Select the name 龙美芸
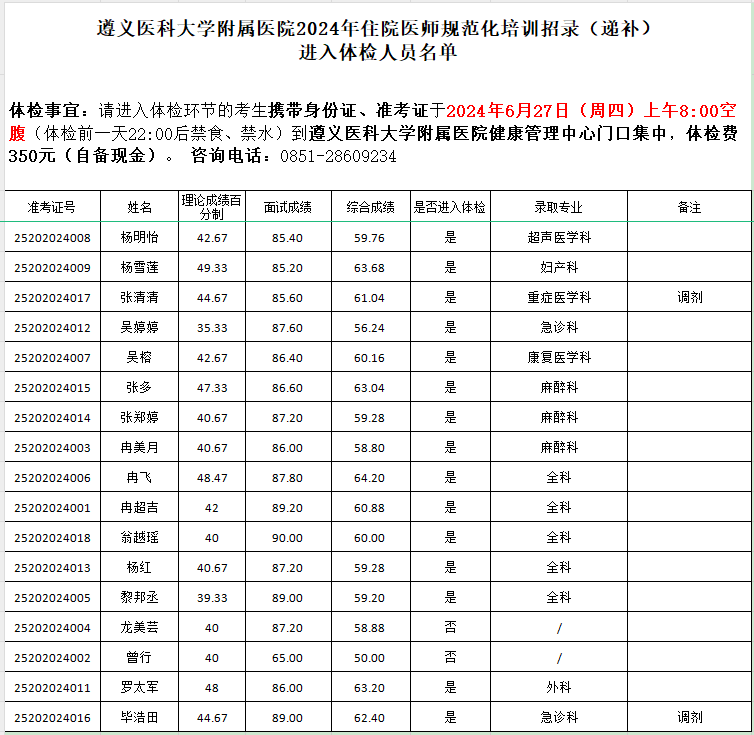 (x=139, y=627)
